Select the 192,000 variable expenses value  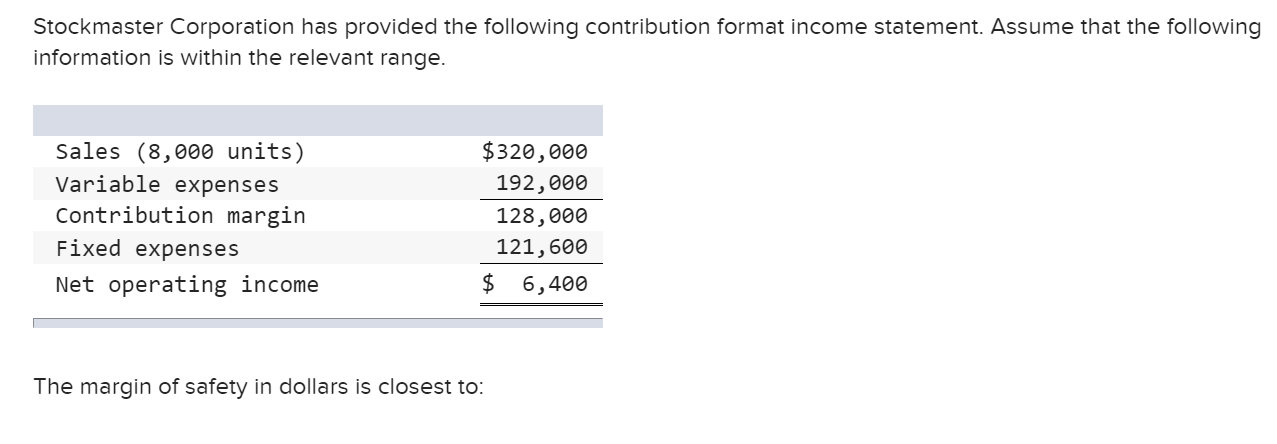(541, 183)
